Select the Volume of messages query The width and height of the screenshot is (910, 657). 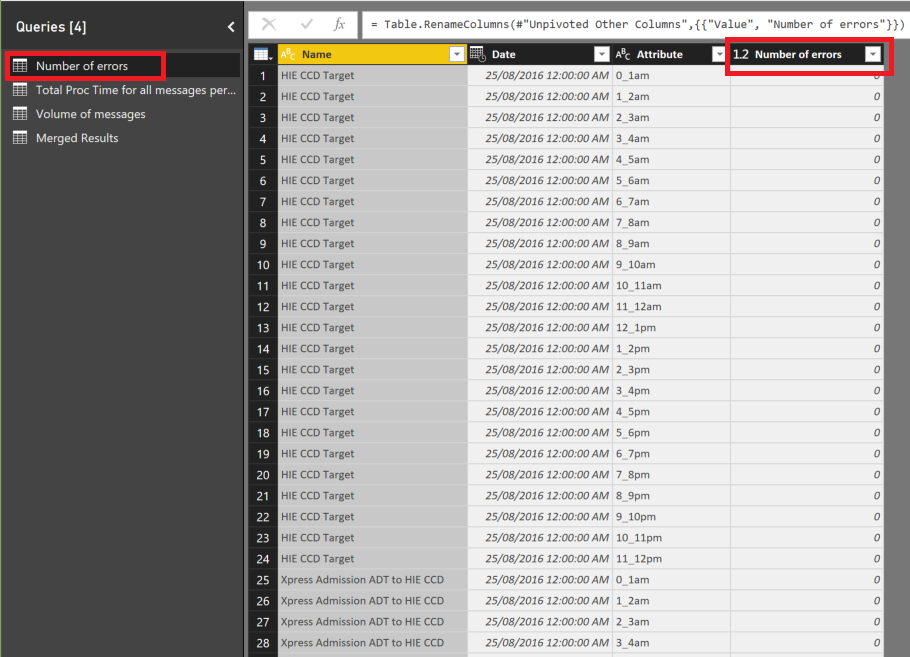[91, 114]
